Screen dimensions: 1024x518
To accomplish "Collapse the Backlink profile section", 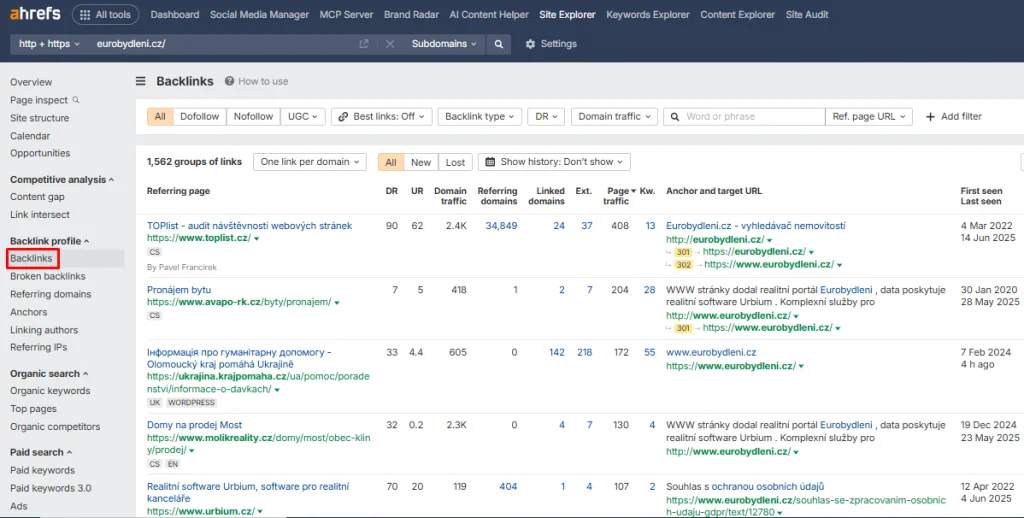I will tap(50, 241).
